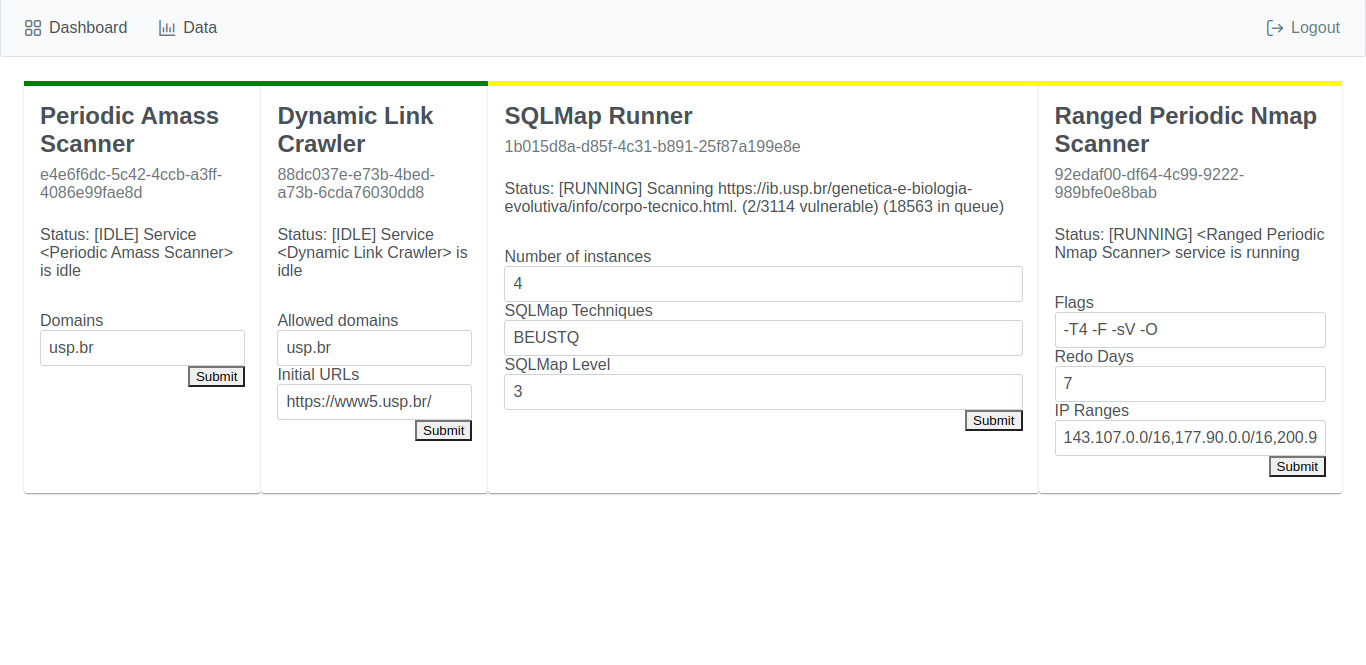The width and height of the screenshot is (1366, 665).
Task: Click the Amass Scanner IDLE status text
Action: pos(137,252)
